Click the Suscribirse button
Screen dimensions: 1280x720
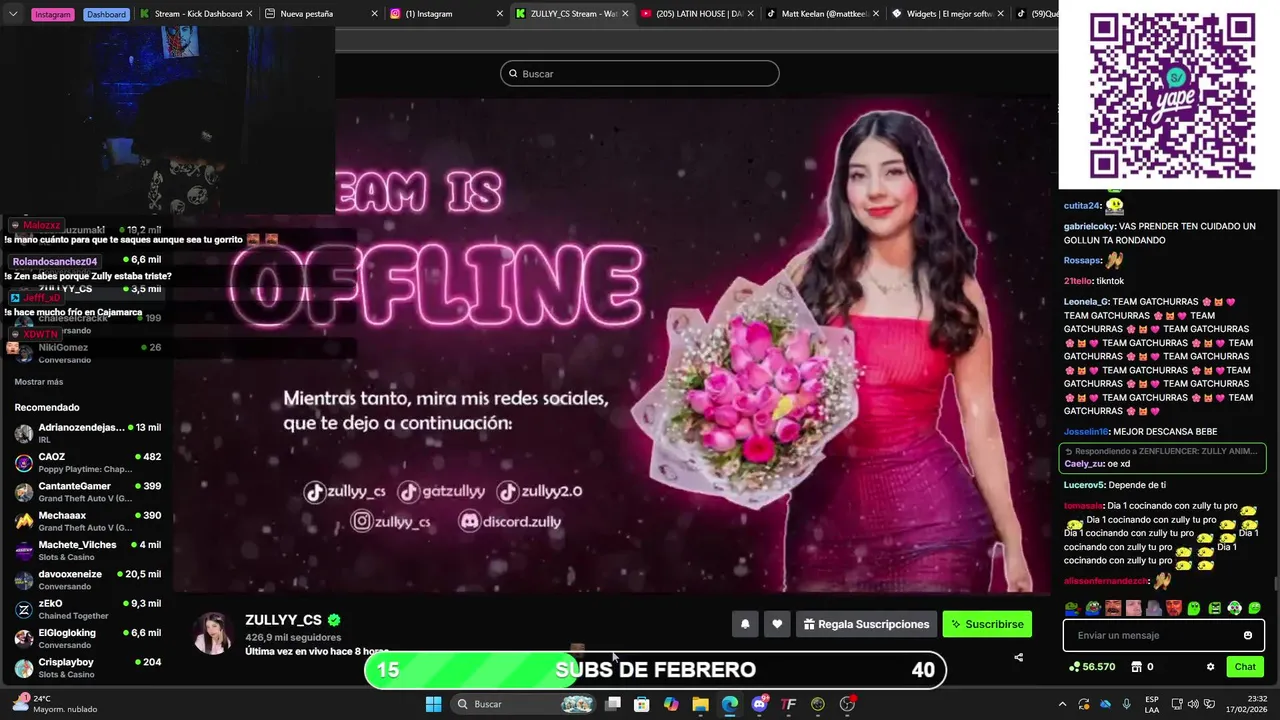click(987, 624)
